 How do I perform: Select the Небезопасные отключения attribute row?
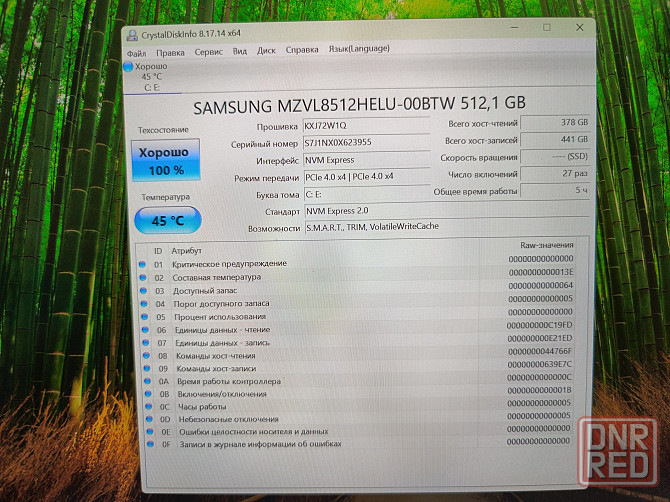pyautogui.click(x=360, y=417)
